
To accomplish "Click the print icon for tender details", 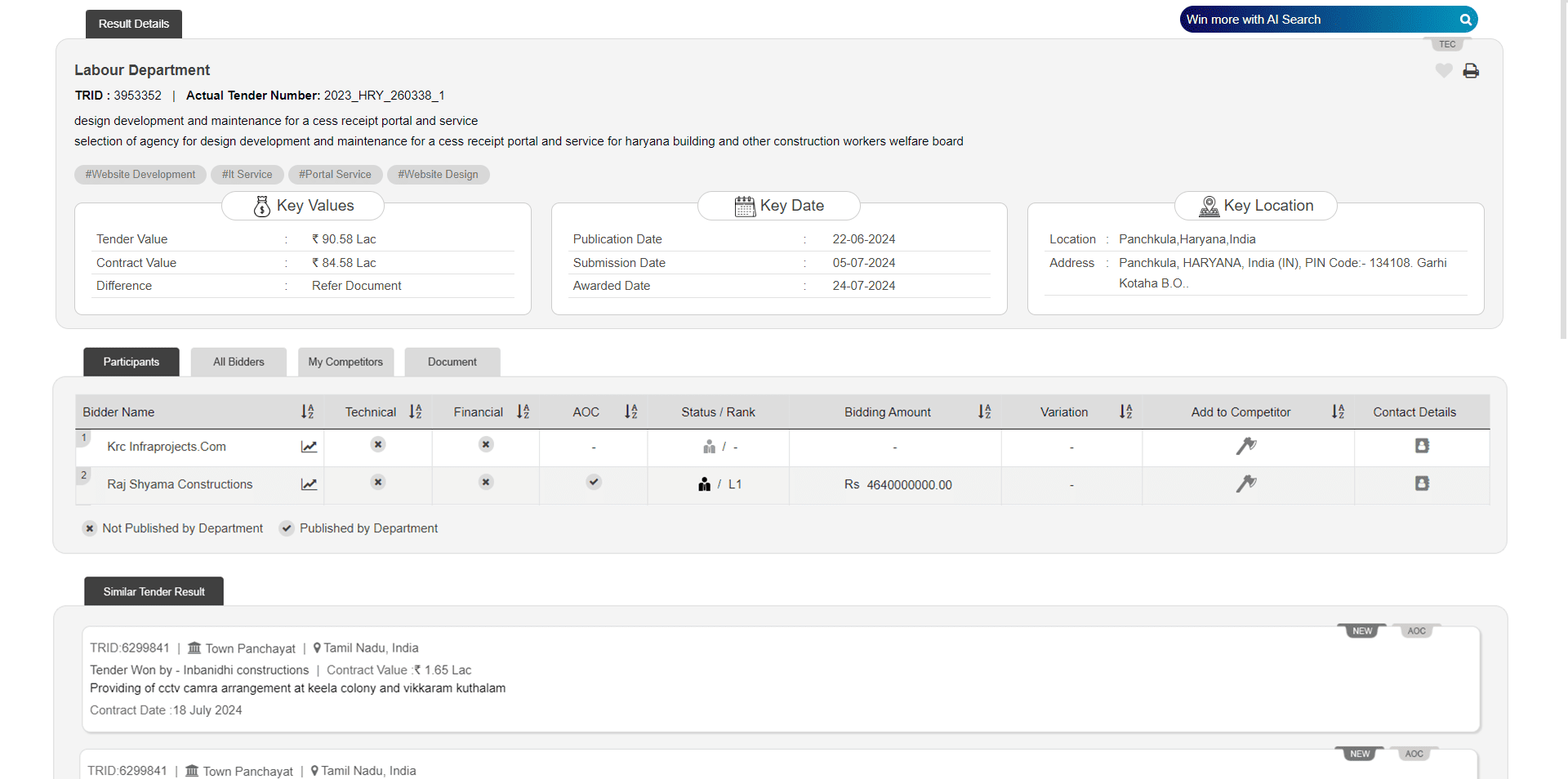I will pyautogui.click(x=1471, y=71).
